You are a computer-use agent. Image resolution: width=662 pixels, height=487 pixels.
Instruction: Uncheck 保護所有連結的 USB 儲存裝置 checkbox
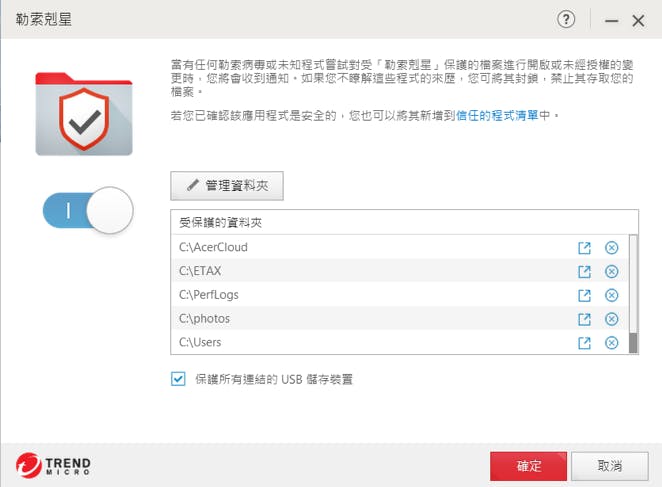179,379
